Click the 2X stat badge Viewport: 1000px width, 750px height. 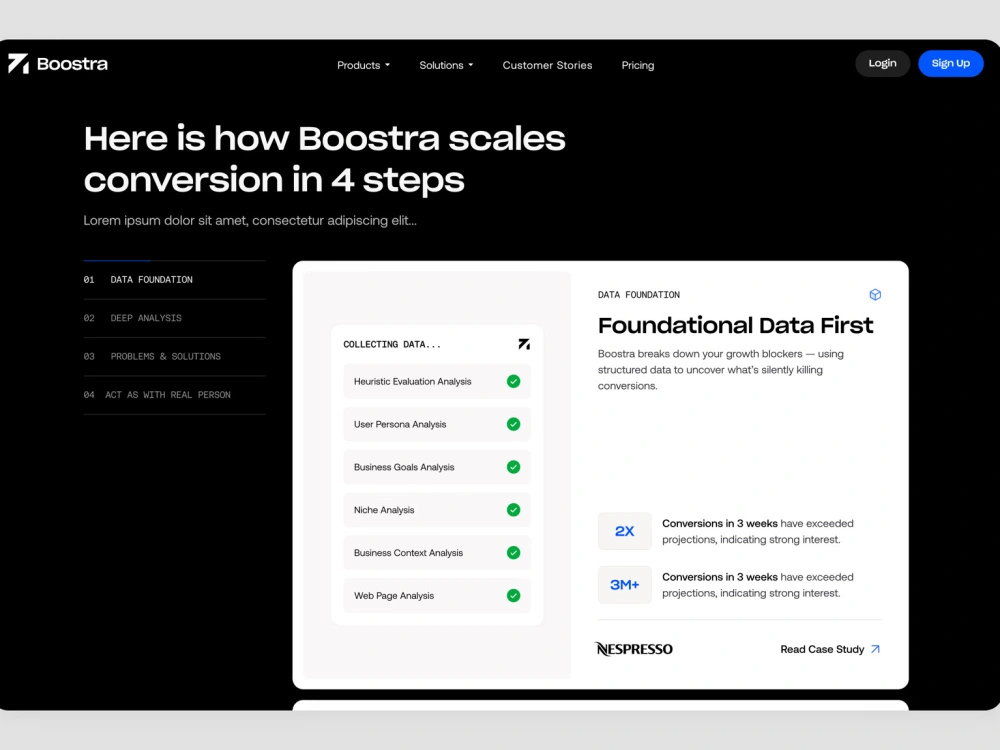coord(624,531)
